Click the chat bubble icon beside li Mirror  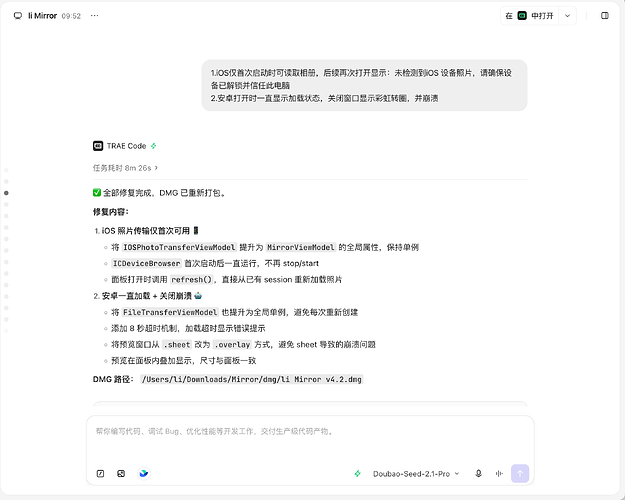click(x=18, y=16)
